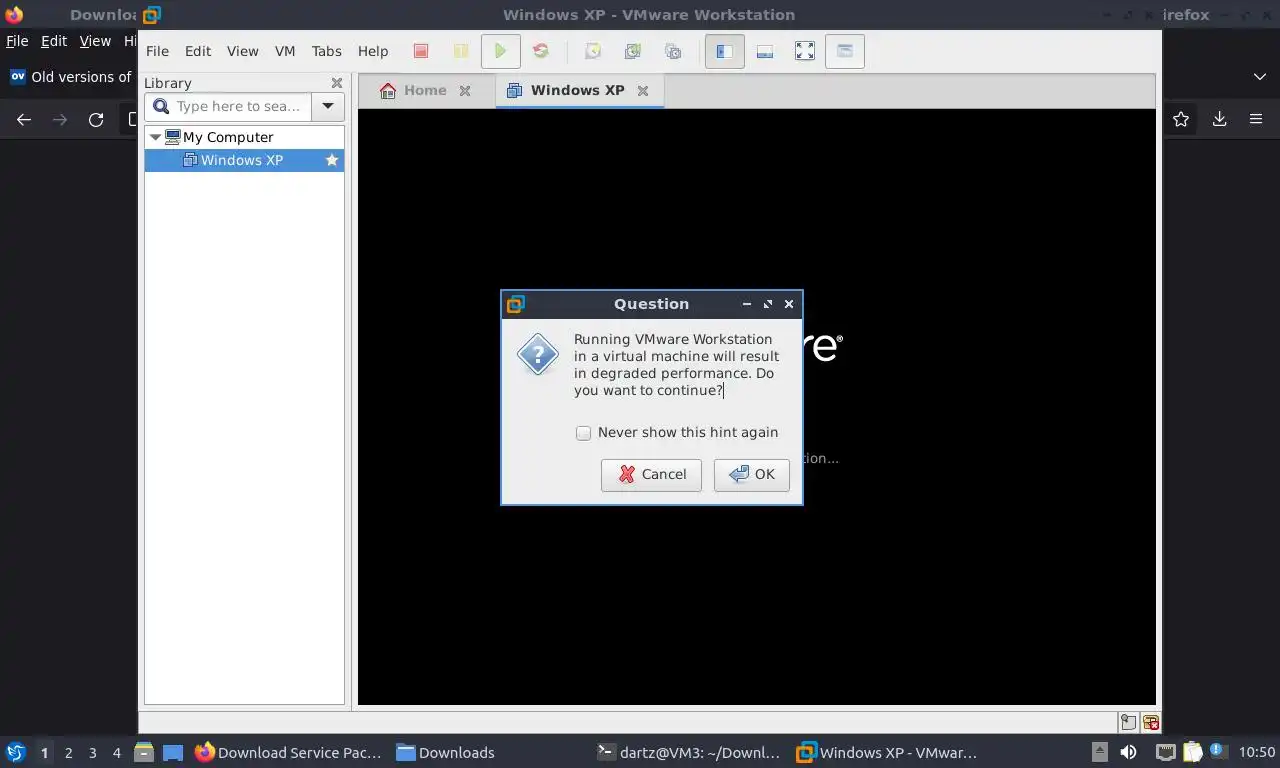Switch to workspace 2
Image resolution: width=1280 pixels, height=768 pixels.
click(68, 753)
